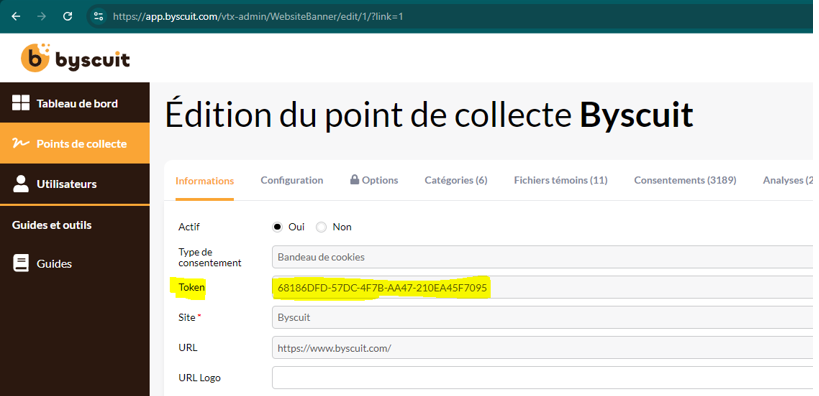Click the highlighted Token value field
This screenshot has height=396, width=819.
point(543,287)
